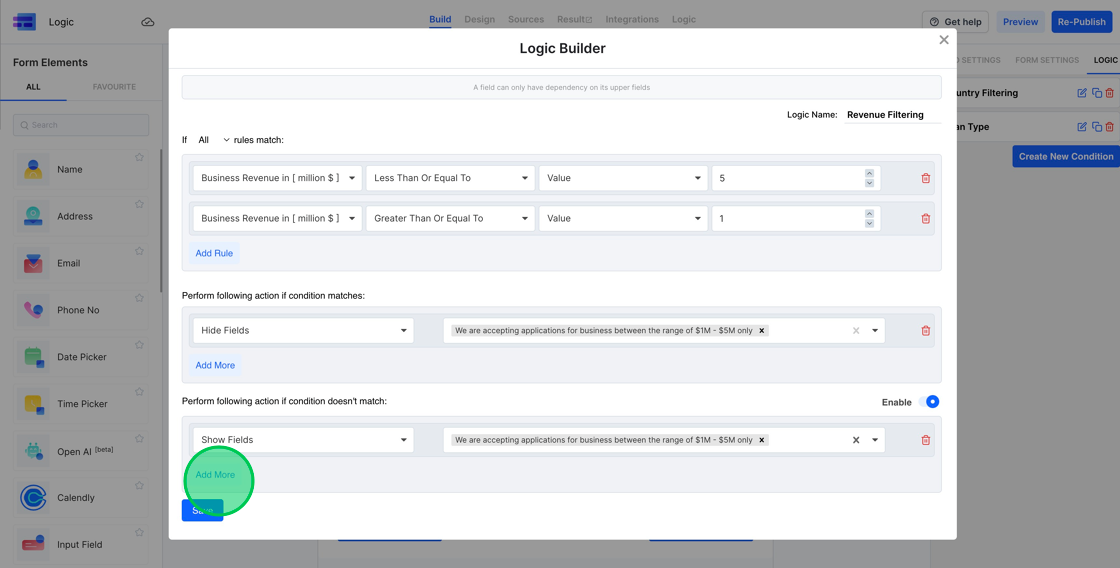This screenshot has width=1120, height=568.
Task: Delete the Hide Fields action row
Action: pyautogui.click(x=925, y=330)
